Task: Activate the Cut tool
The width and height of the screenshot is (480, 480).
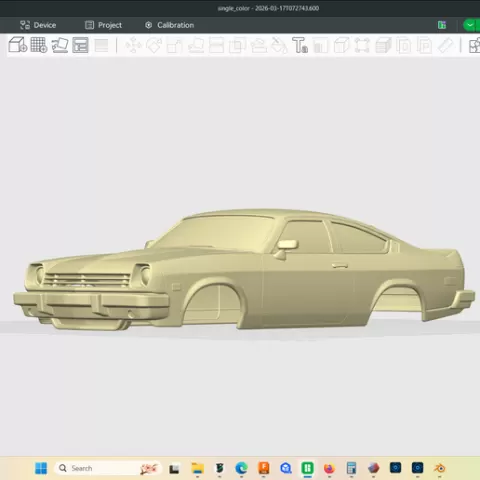Action: 216,46
